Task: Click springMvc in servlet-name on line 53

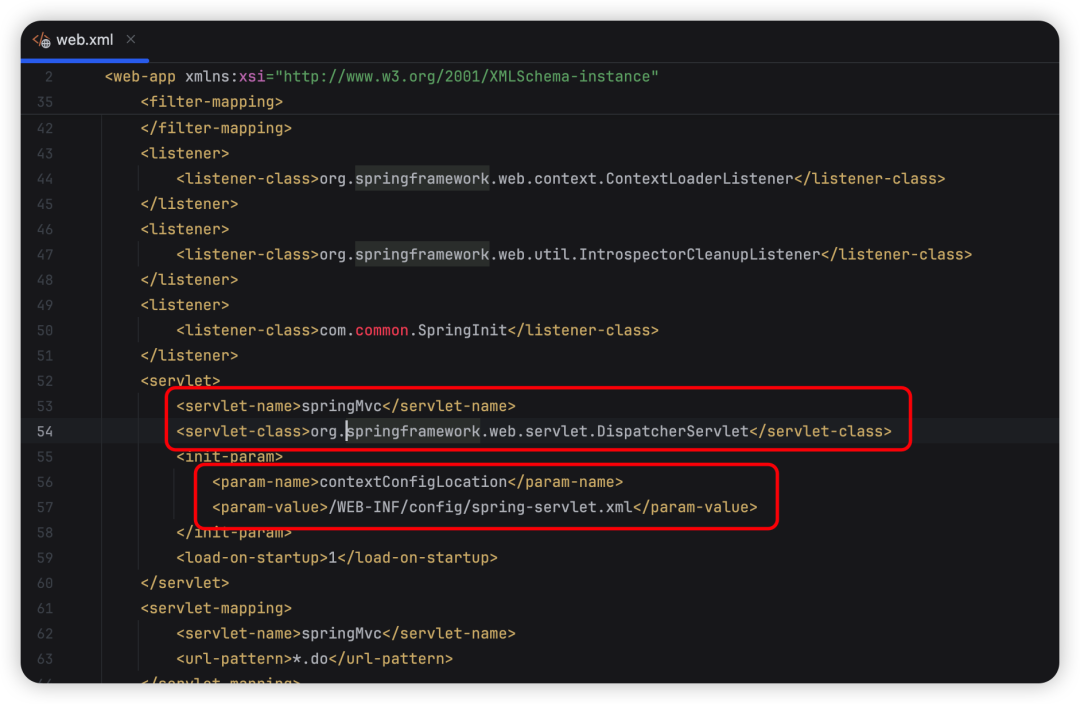Action: point(342,406)
